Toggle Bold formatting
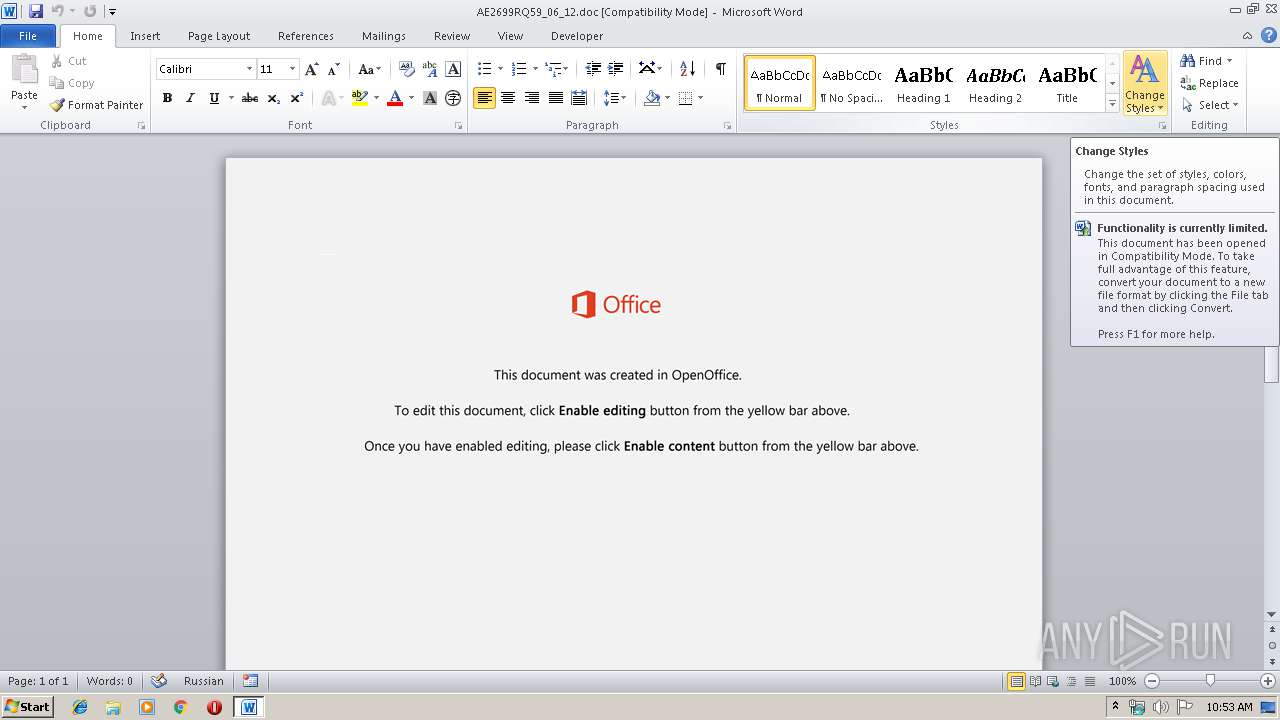 coord(167,98)
